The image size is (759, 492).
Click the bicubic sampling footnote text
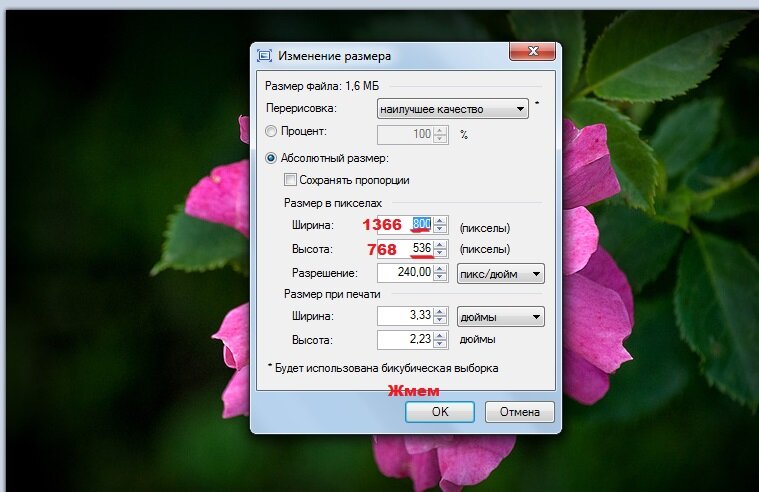[x=383, y=368]
